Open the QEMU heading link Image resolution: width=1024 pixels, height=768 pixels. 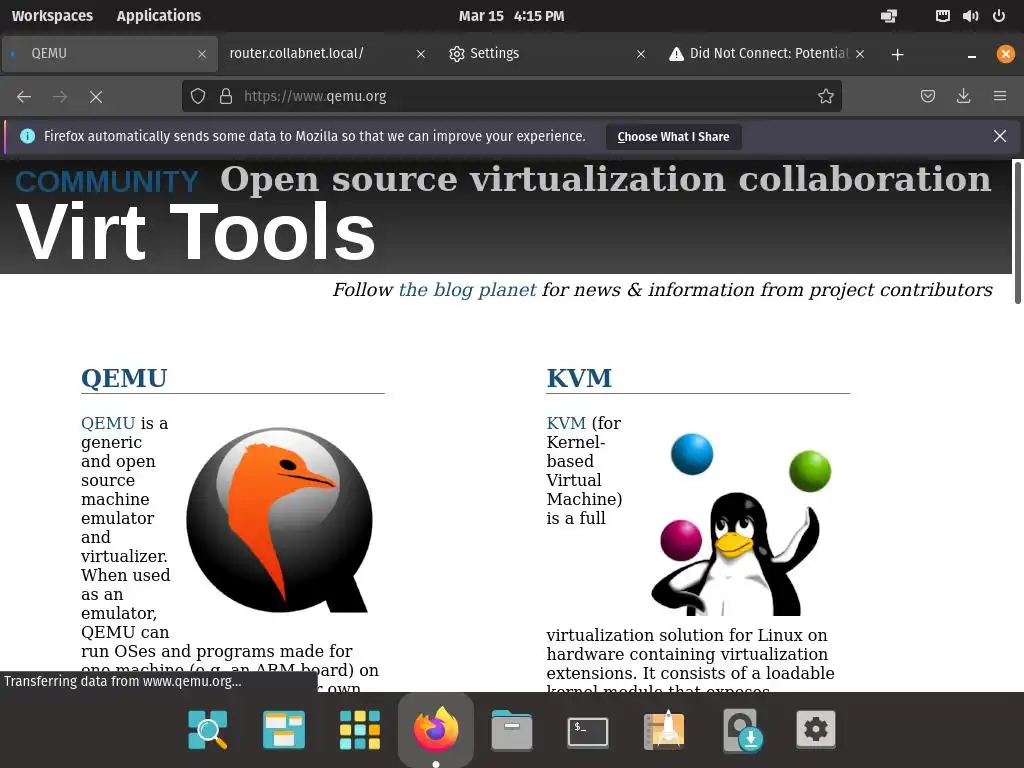[x=124, y=378]
